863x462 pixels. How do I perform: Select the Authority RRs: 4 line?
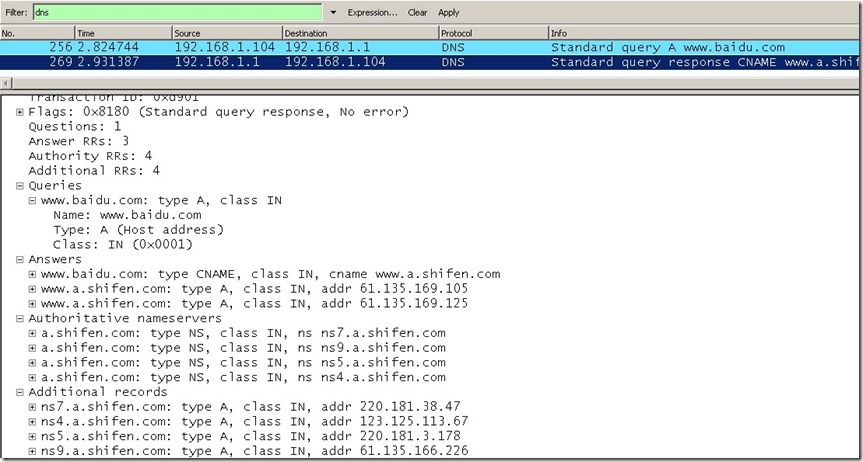coord(90,156)
